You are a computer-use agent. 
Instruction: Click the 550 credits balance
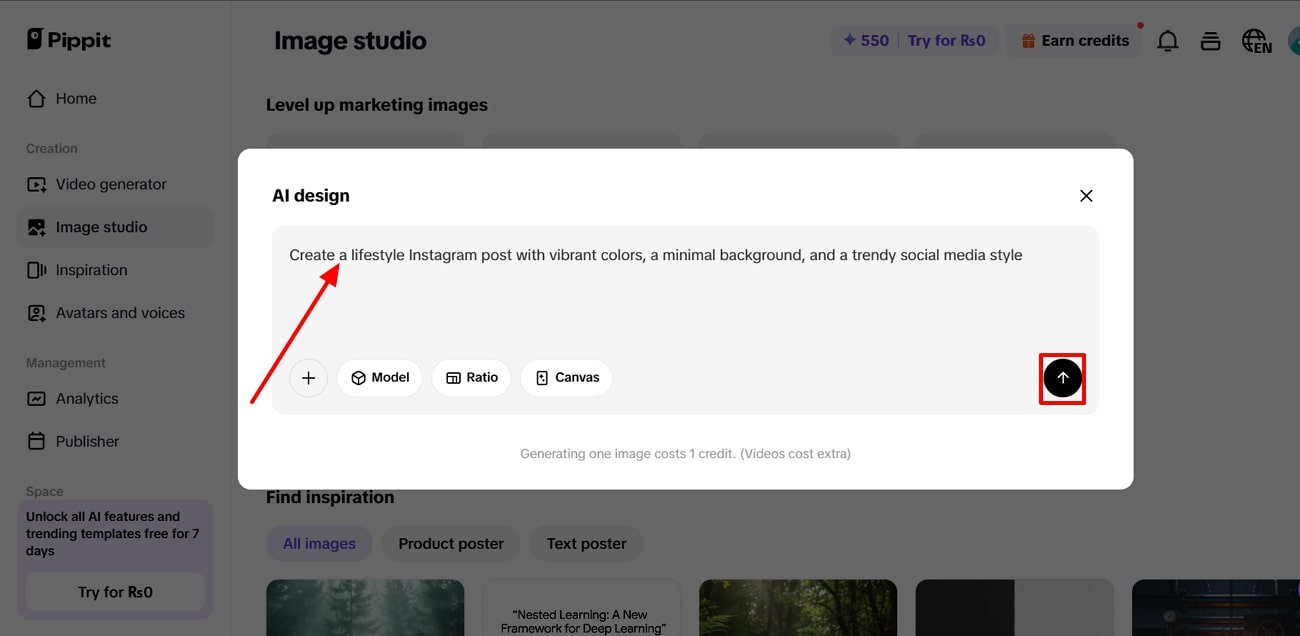point(865,41)
